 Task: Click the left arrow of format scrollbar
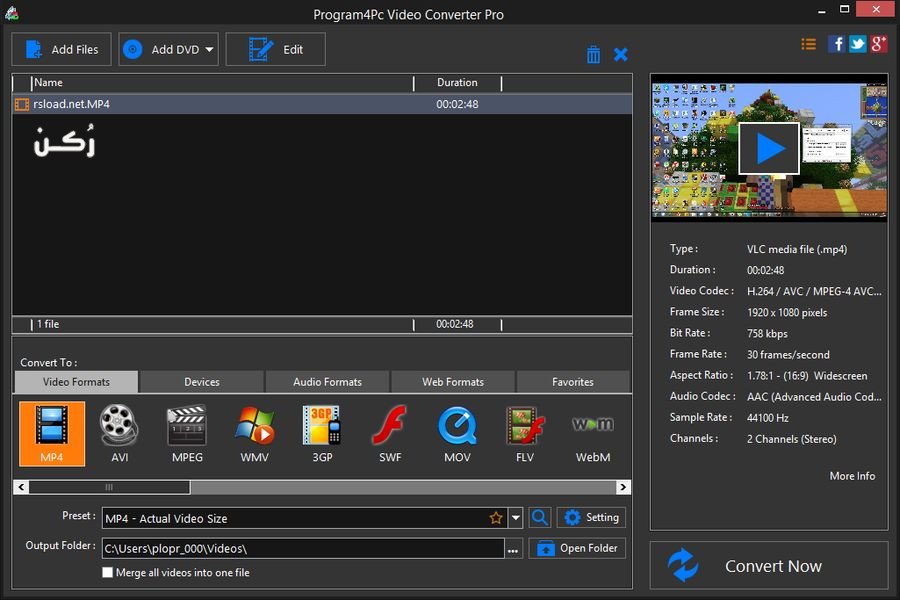pyautogui.click(x=21, y=487)
